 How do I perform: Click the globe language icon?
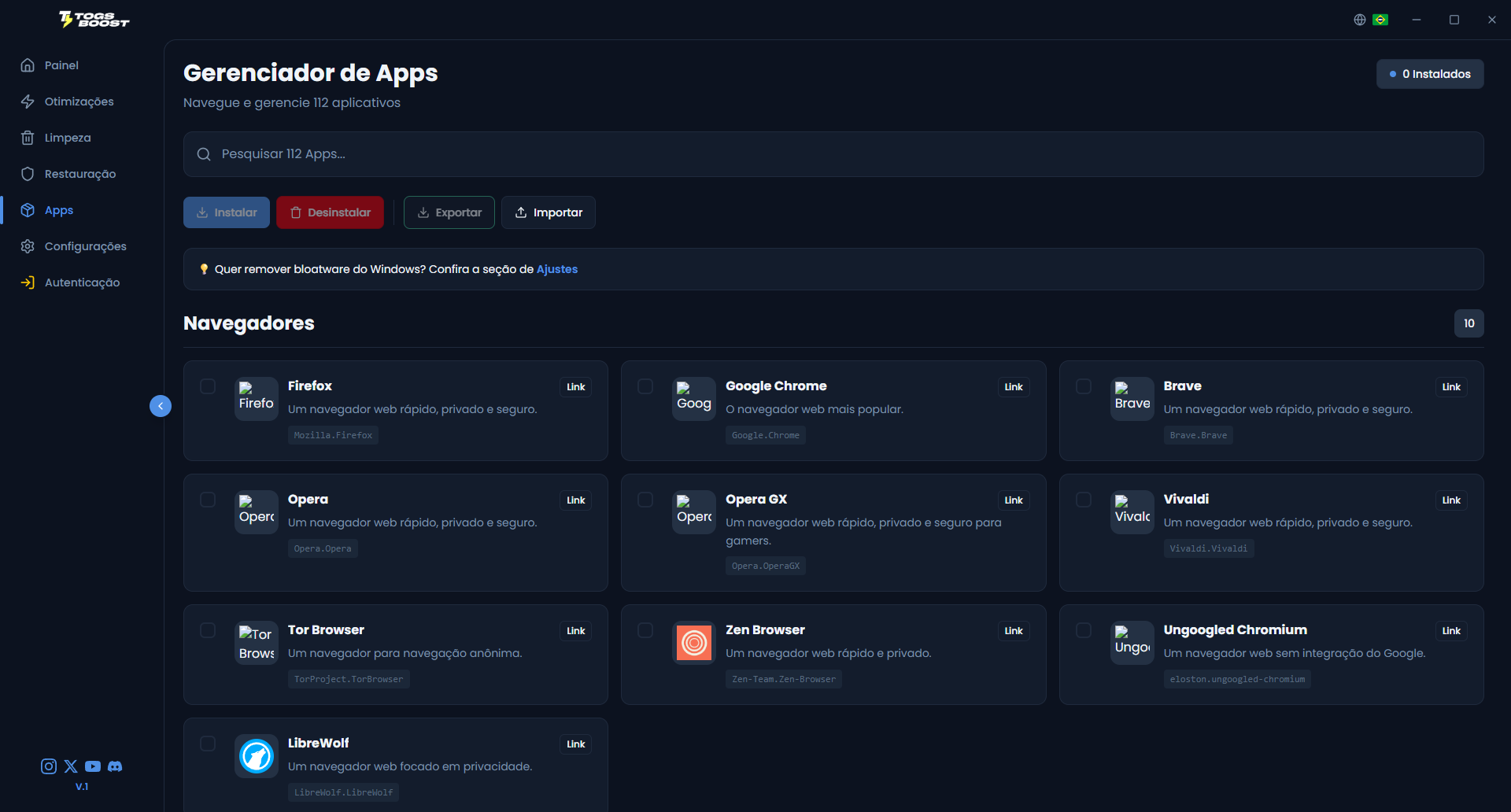(1359, 20)
